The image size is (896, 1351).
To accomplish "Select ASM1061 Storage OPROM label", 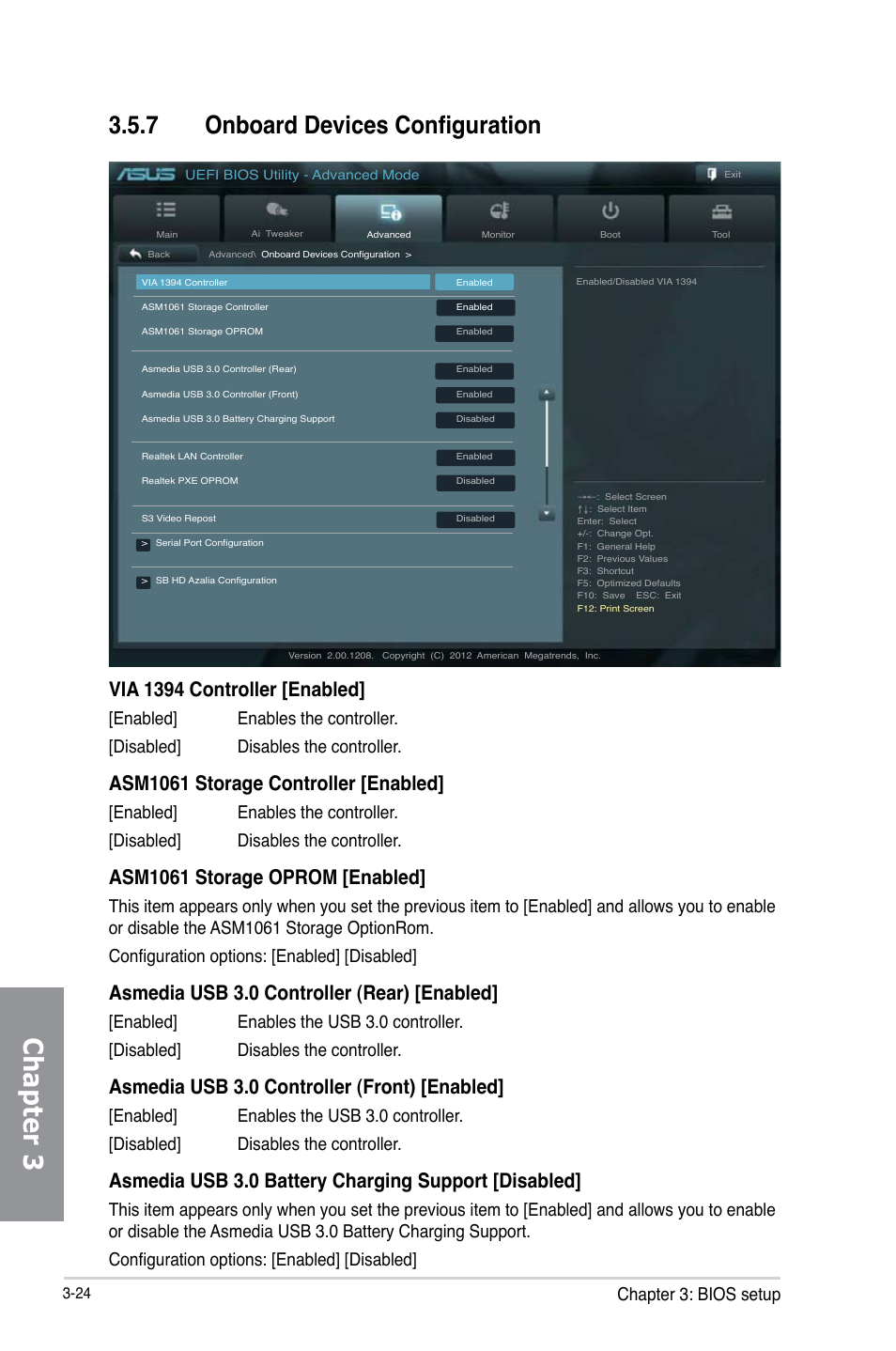I will [202, 332].
